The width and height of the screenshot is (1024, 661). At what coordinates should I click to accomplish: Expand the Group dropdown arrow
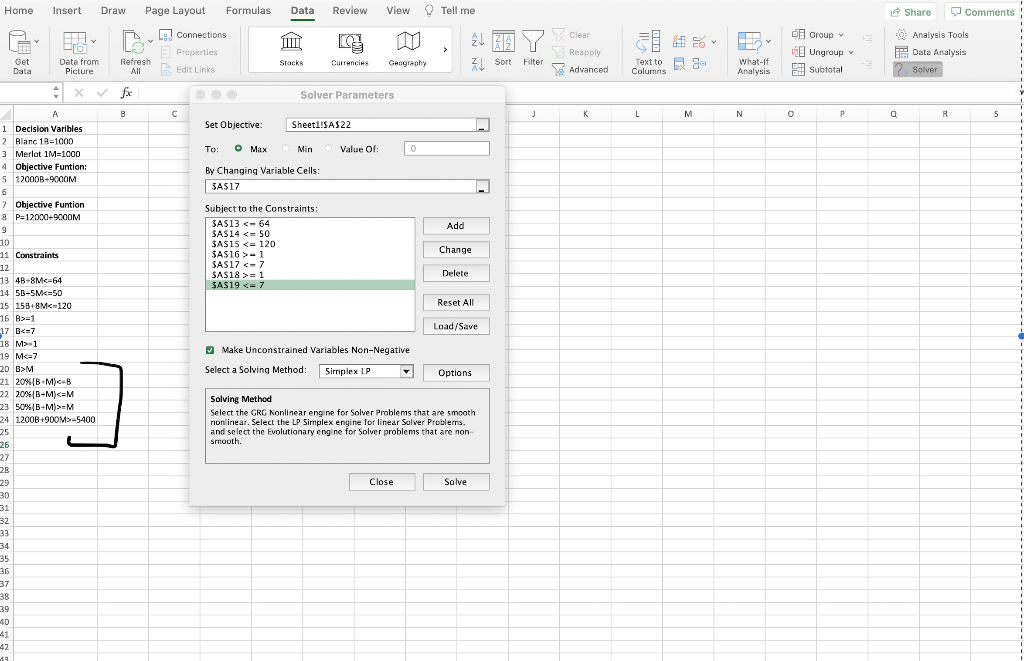coord(841,35)
